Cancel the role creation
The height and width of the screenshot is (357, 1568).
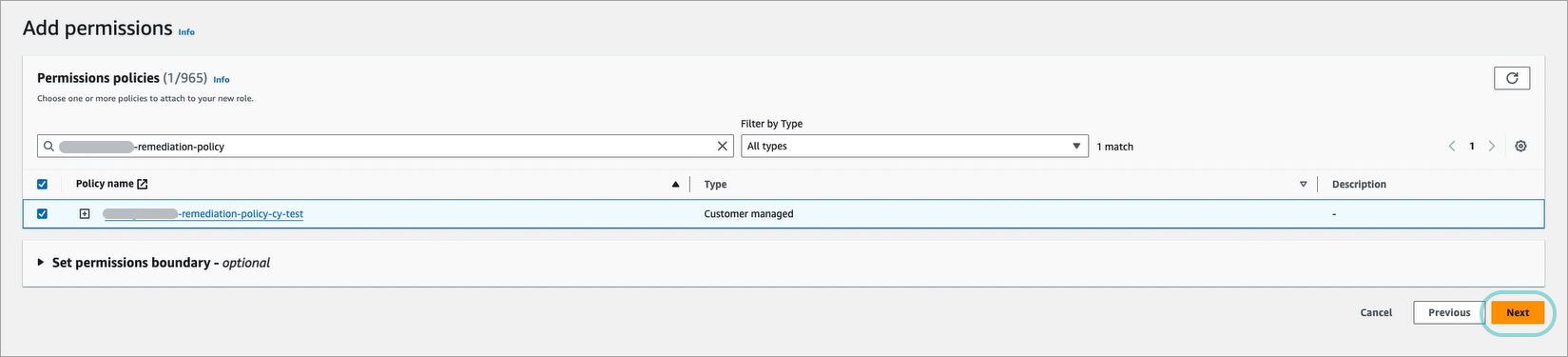1376,312
